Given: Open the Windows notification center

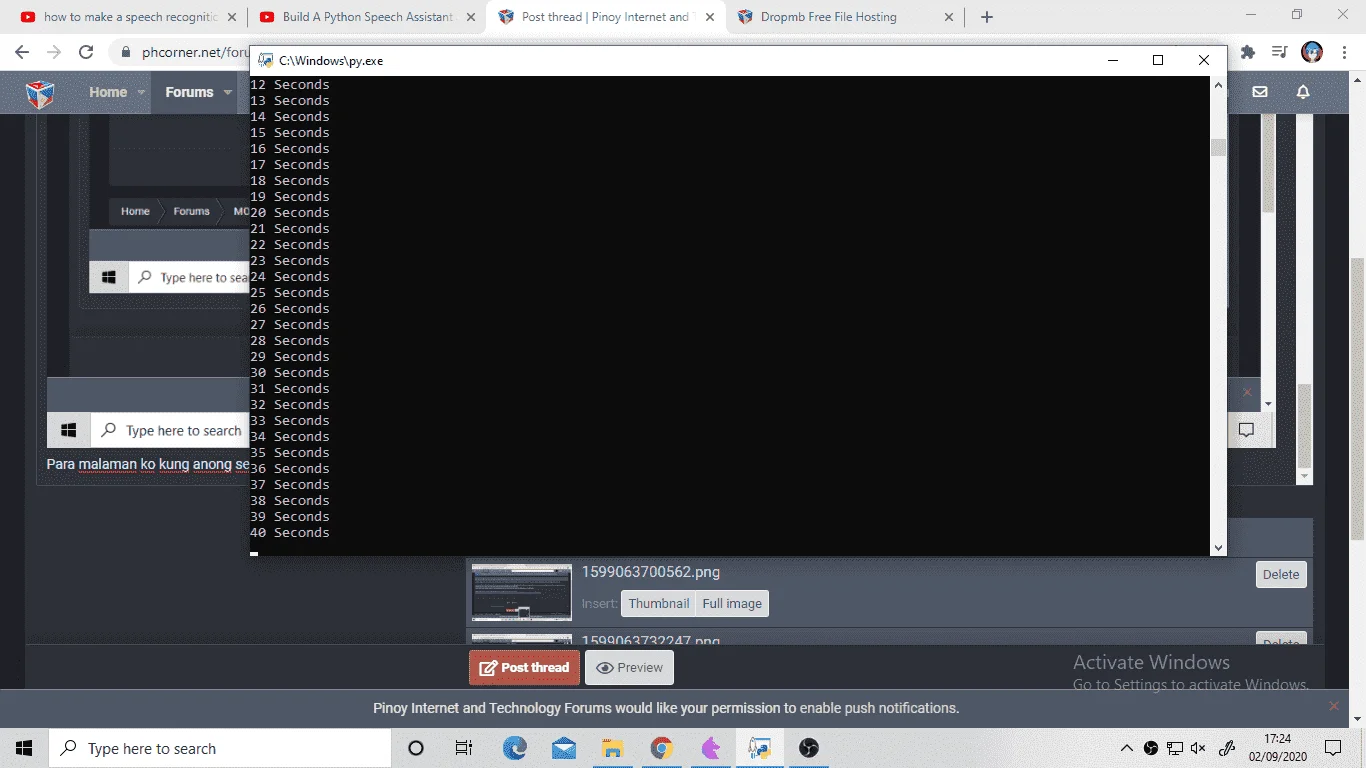Looking at the screenshot, I should [1333, 748].
